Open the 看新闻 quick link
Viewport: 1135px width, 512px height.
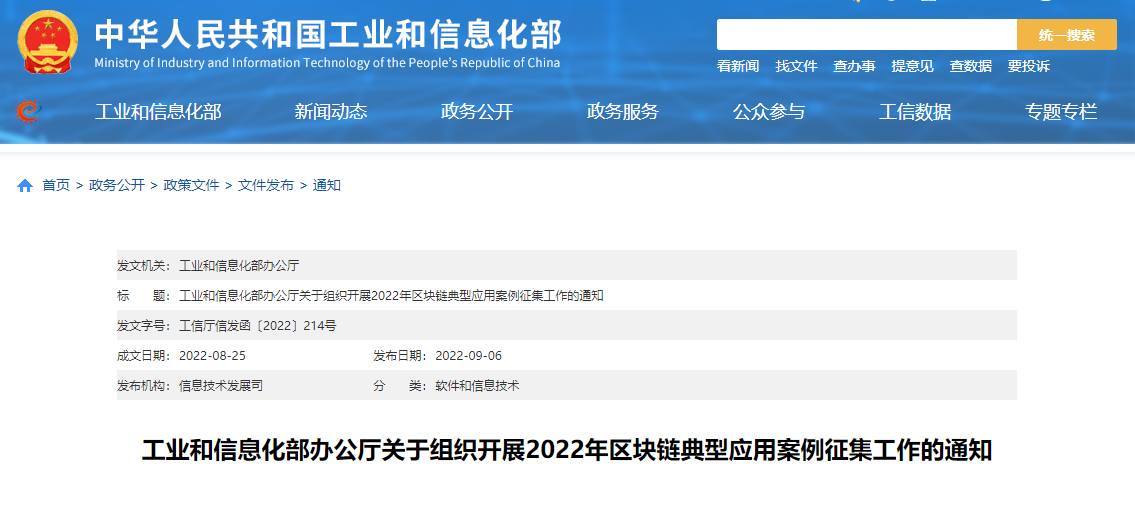point(738,66)
